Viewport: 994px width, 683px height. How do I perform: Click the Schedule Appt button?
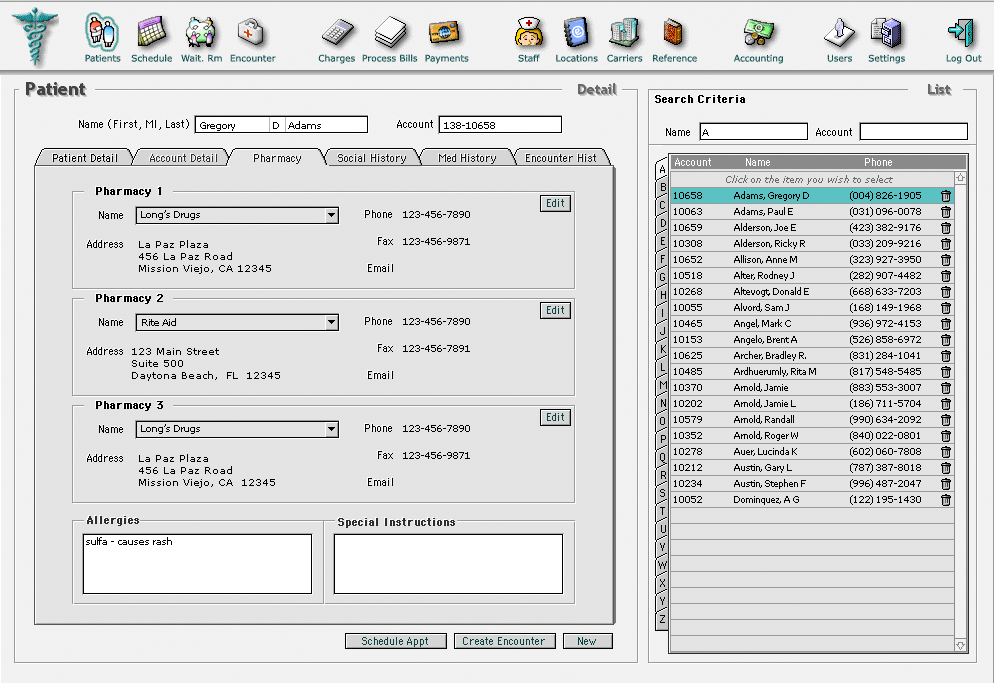tap(396, 641)
